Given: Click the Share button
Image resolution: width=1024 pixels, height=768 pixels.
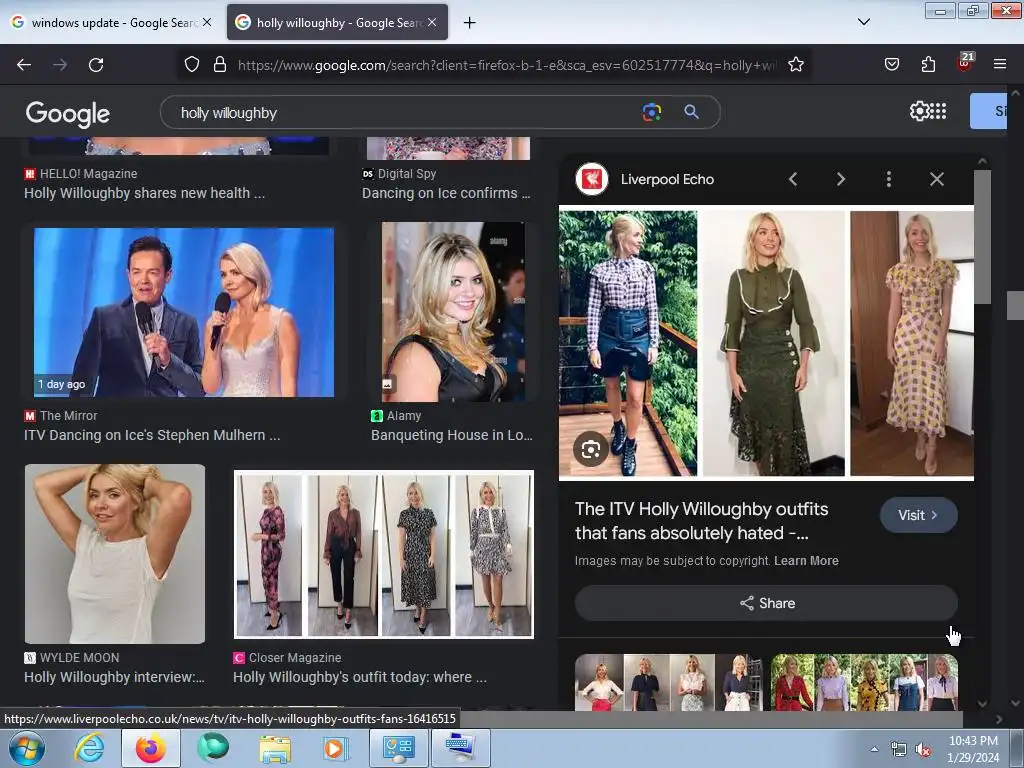Looking at the screenshot, I should (766, 603).
